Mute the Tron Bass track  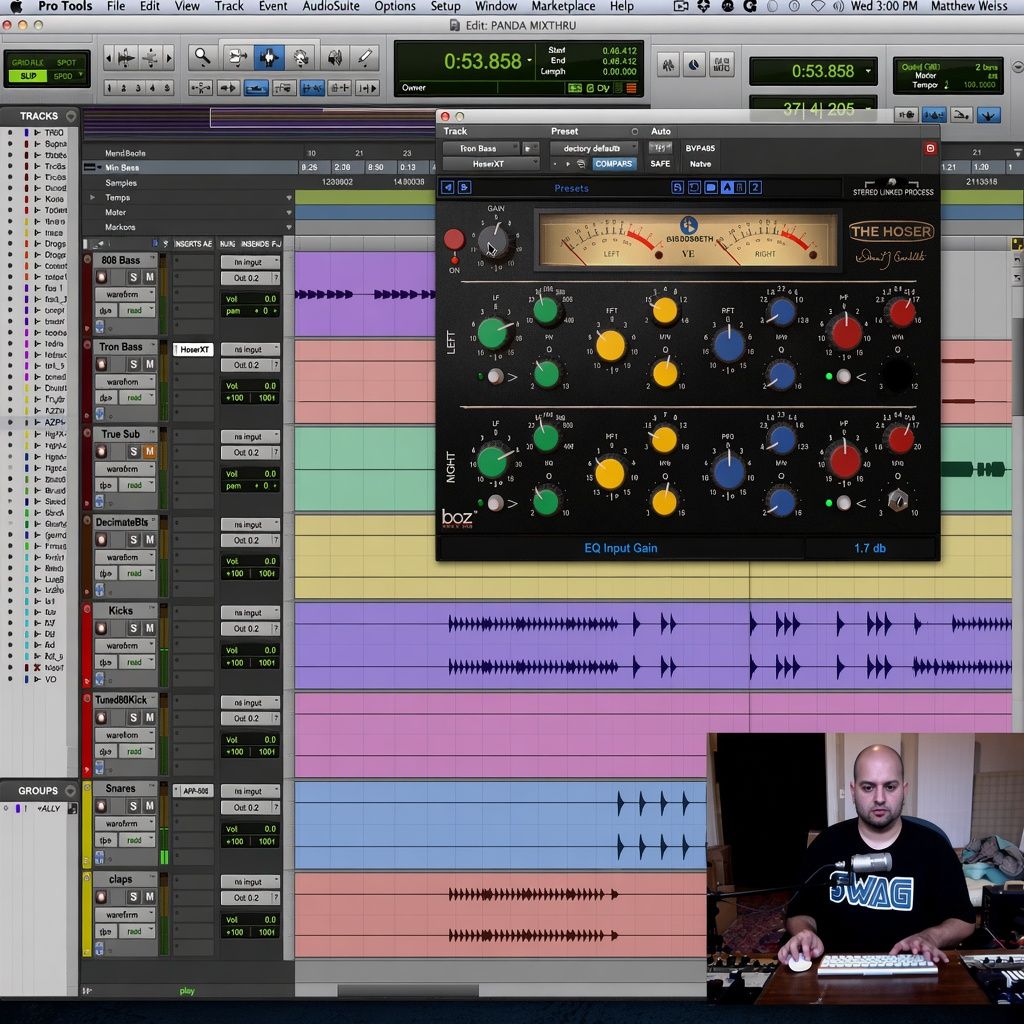click(150, 364)
